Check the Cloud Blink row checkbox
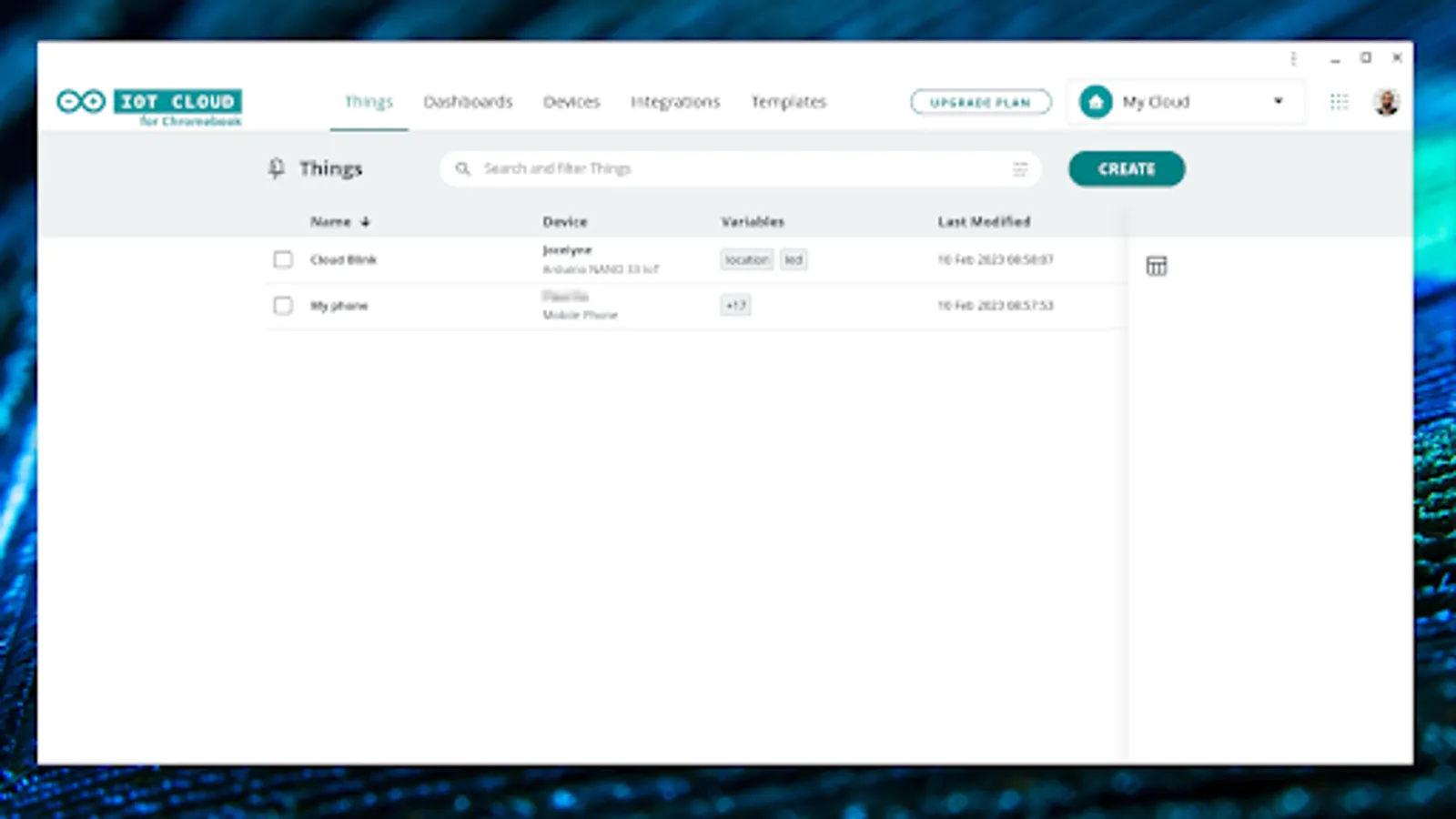The width and height of the screenshot is (1456, 819). pos(283,259)
